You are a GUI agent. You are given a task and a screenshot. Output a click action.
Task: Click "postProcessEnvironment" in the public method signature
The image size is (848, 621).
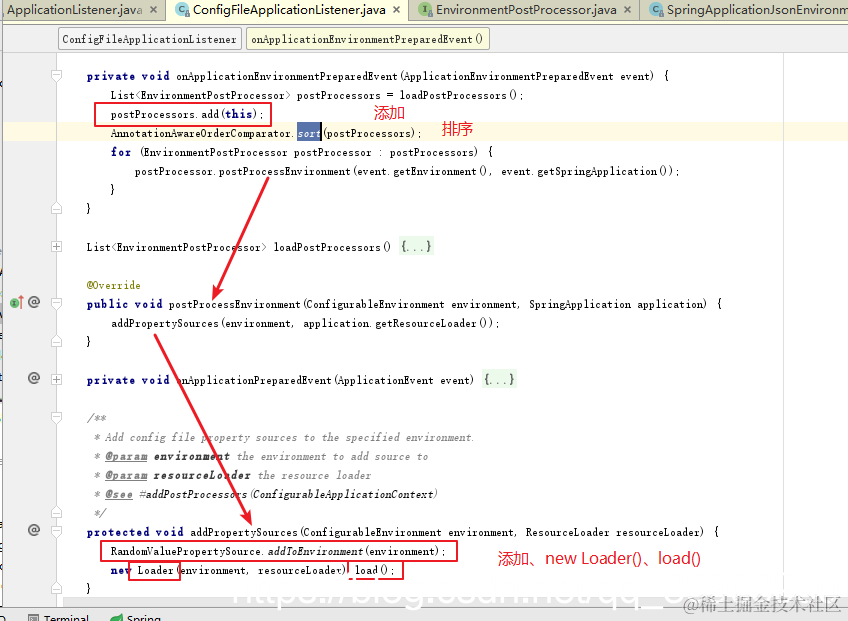point(234,304)
